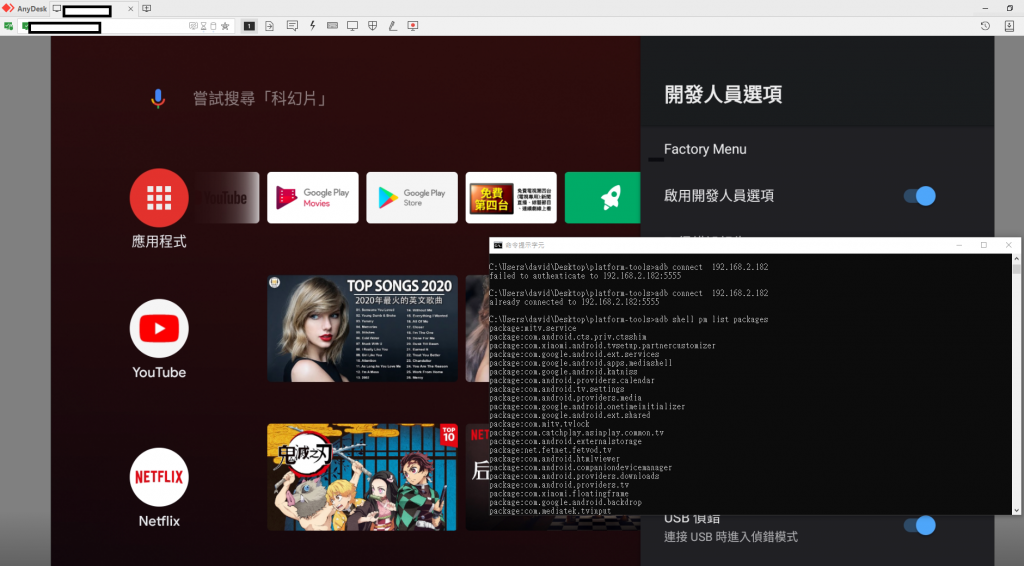Click the shield permissions icon
1024x566 pixels.
tap(372, 25)
